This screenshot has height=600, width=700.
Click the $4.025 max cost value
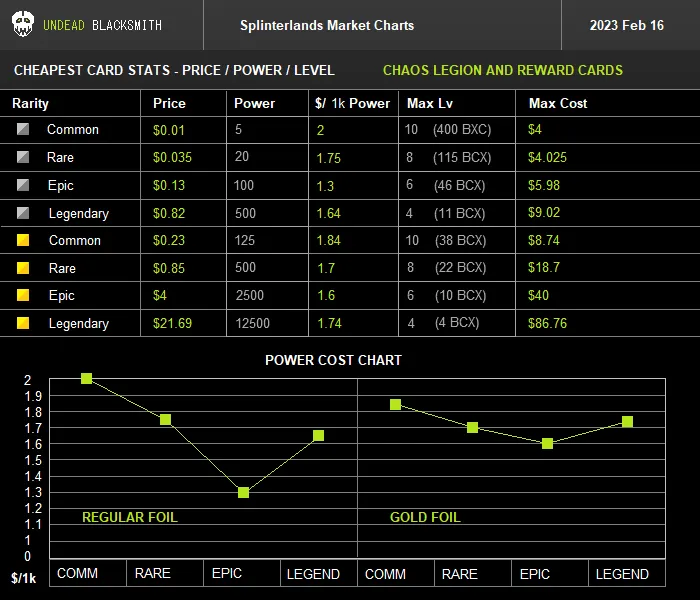pos(547,157)
